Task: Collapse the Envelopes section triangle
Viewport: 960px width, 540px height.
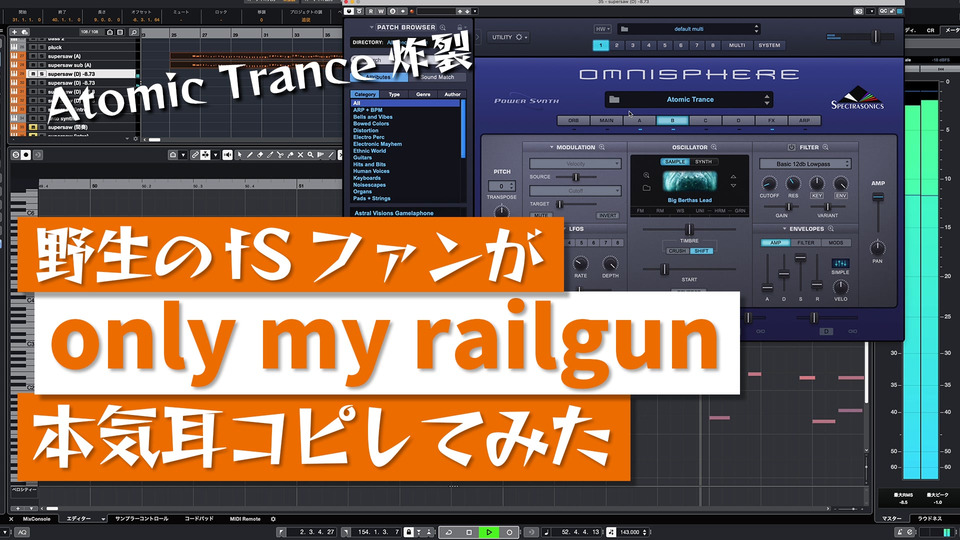Action: [784, 228]
